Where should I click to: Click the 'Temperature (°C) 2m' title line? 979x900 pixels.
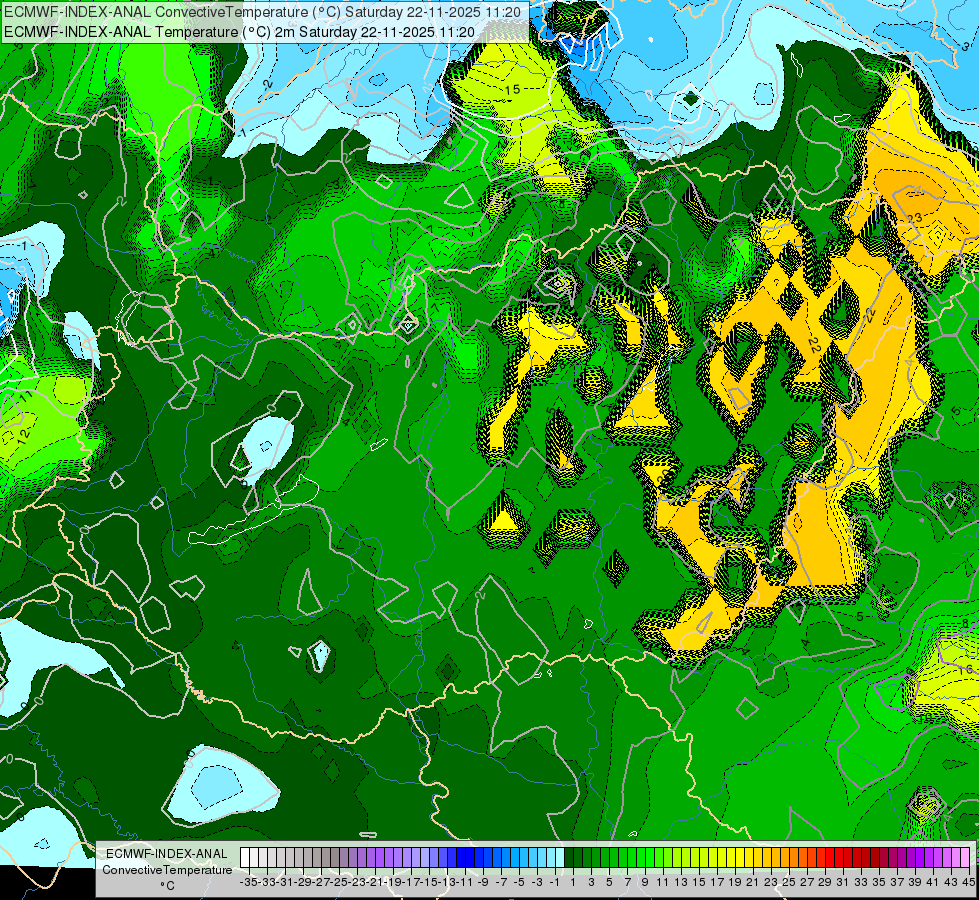pyautogui.click(x=239, y=32)
